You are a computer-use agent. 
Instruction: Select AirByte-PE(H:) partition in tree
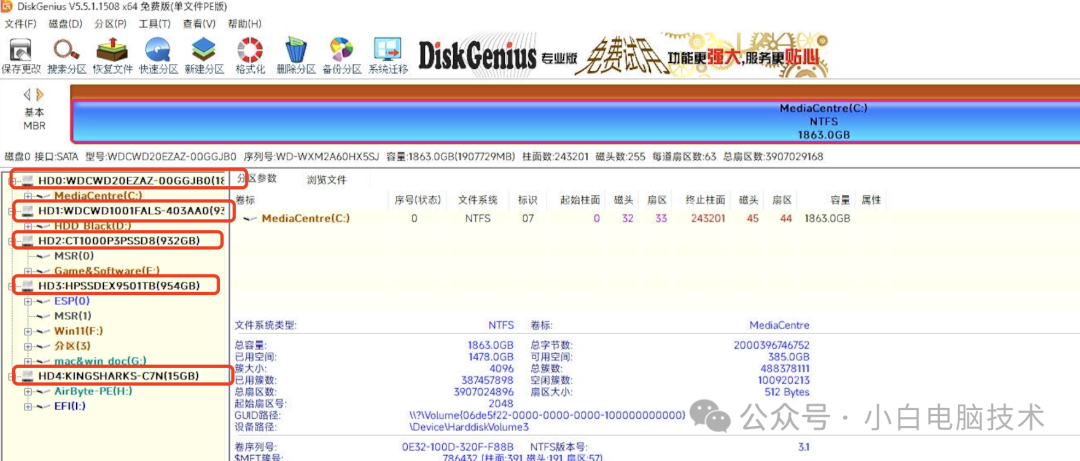pos(93,391)
